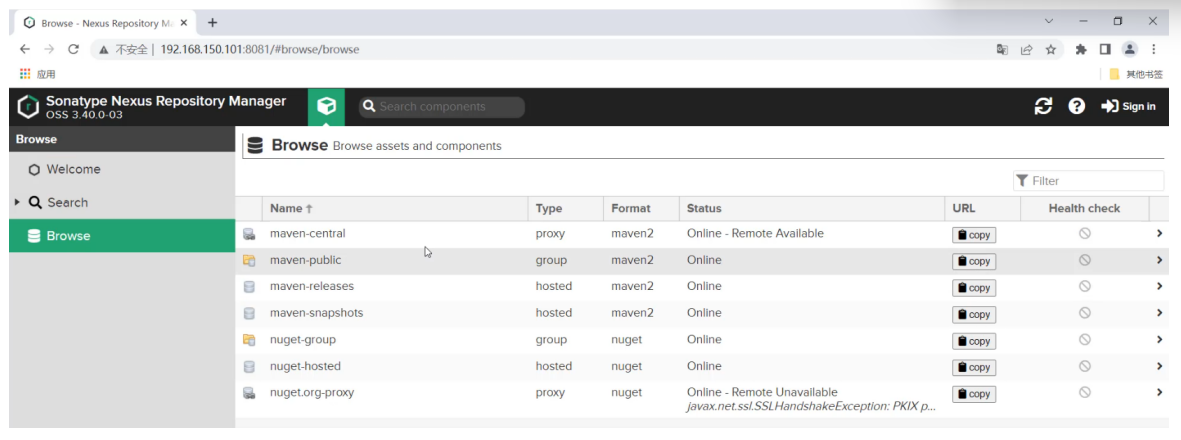1181x440 pixels.
Task: Copy URL of nuget-hosted
Action: [974, 368]
